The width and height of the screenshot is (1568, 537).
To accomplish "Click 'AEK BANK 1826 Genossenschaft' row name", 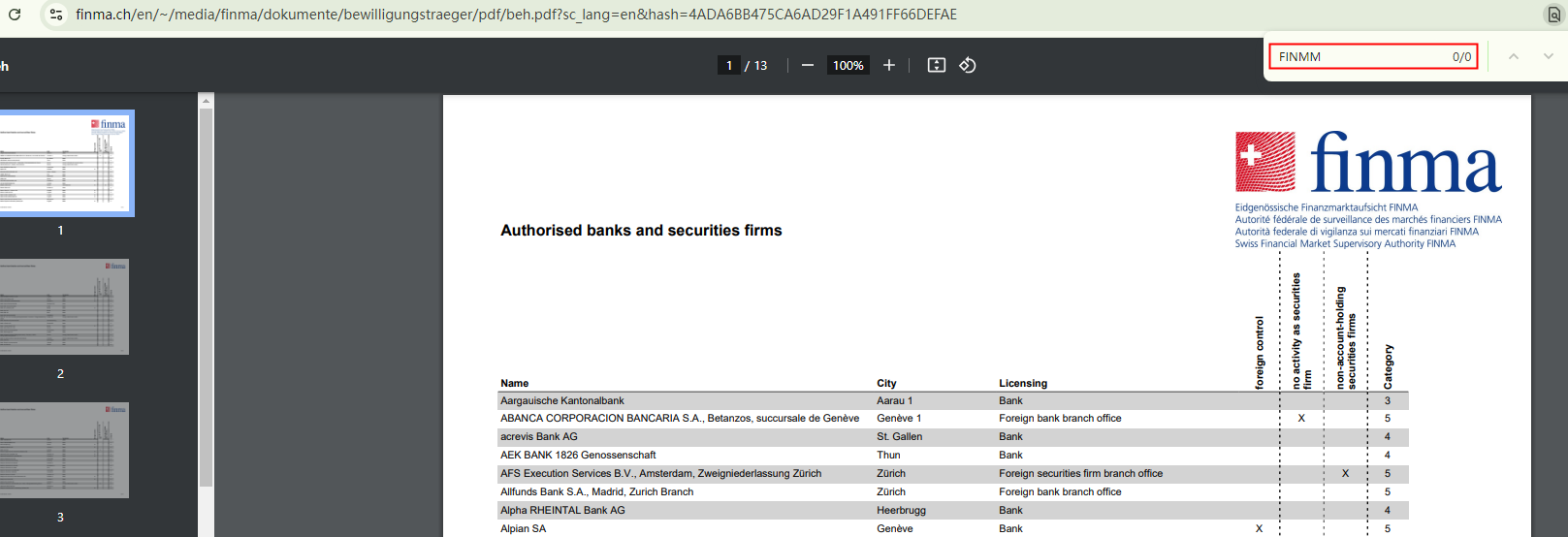I will [578, 456].
